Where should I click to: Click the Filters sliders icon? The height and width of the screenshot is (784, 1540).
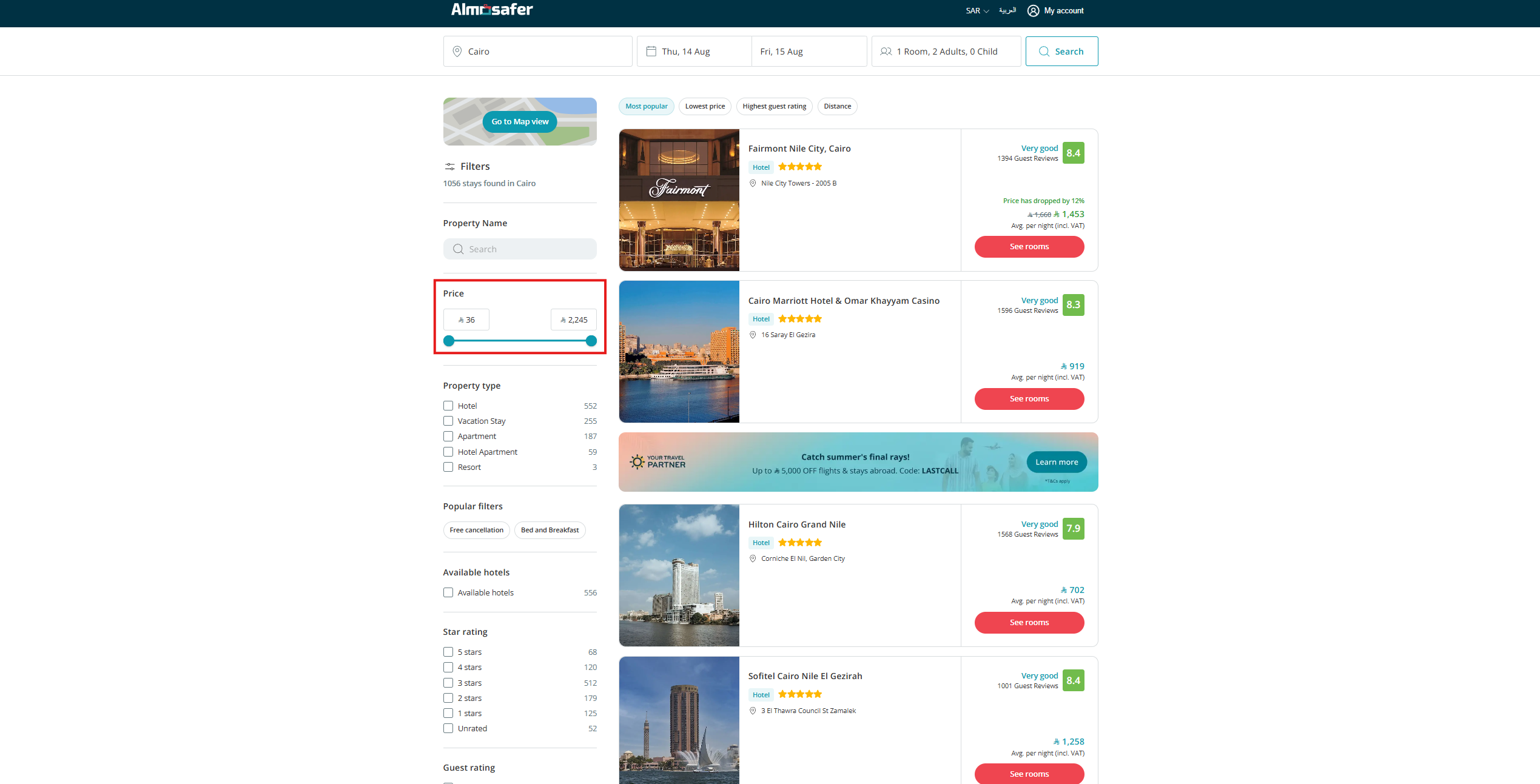(449, 166)
